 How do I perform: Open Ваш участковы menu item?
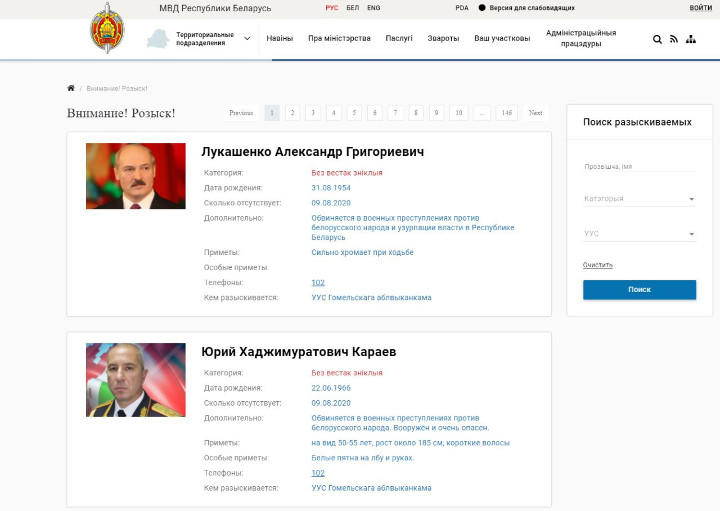click(502, 39)
